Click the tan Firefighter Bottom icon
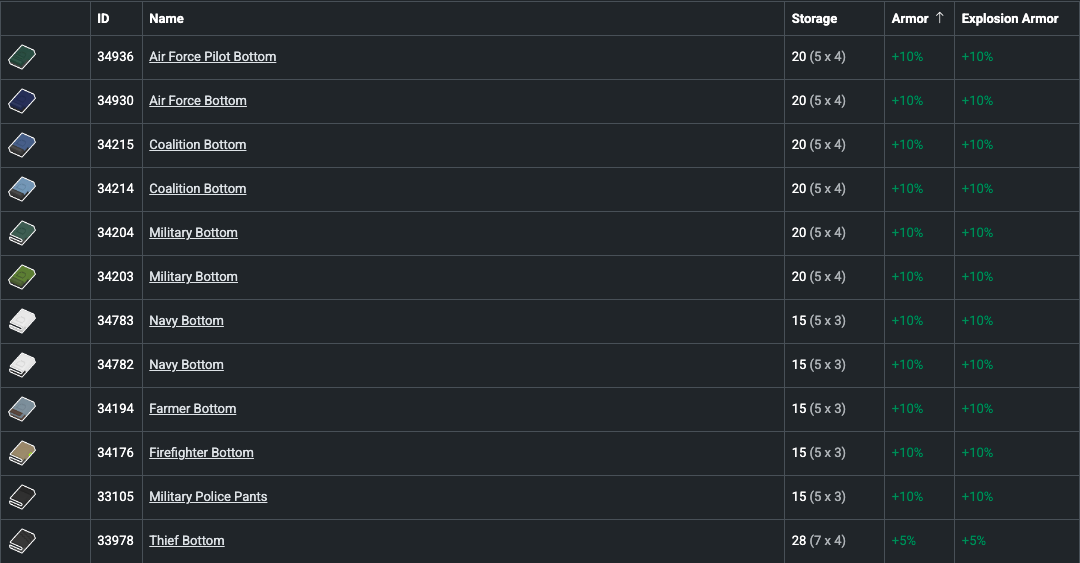 (x=22, y=453)
